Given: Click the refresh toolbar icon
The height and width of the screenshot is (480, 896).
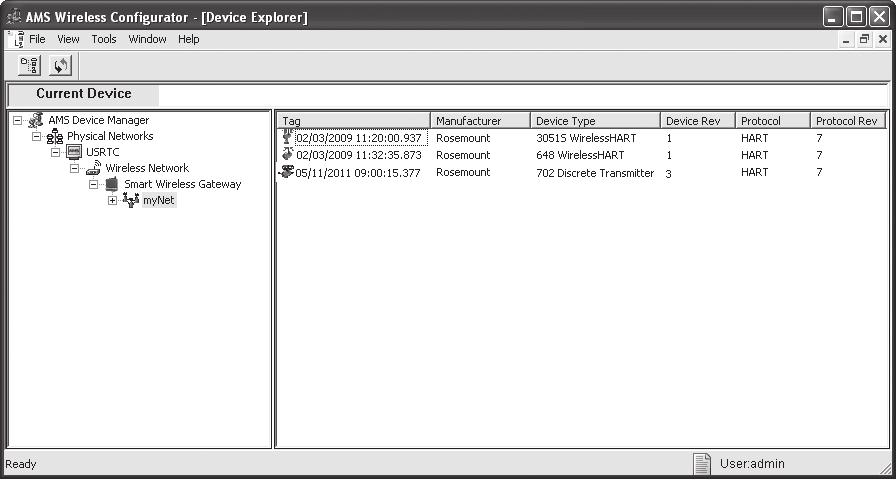Looking at the screenshot, I should pos(60,66).
